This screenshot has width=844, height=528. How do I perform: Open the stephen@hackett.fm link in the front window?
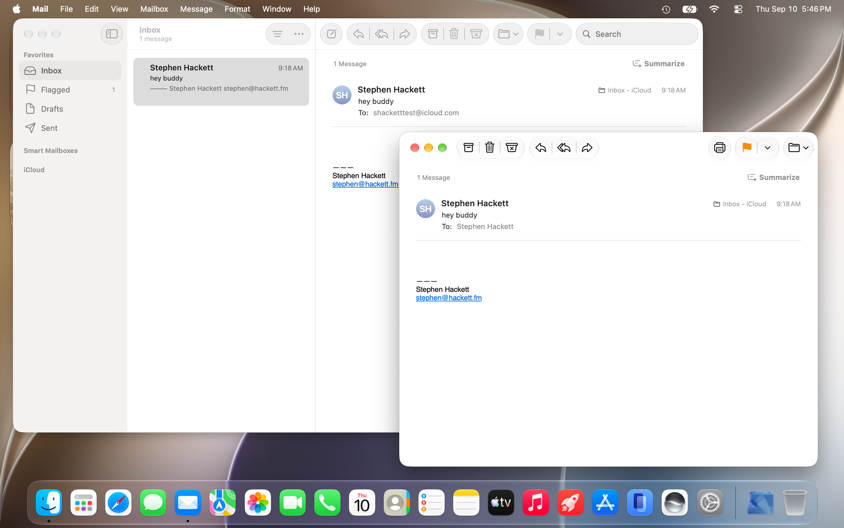[448, 298]
